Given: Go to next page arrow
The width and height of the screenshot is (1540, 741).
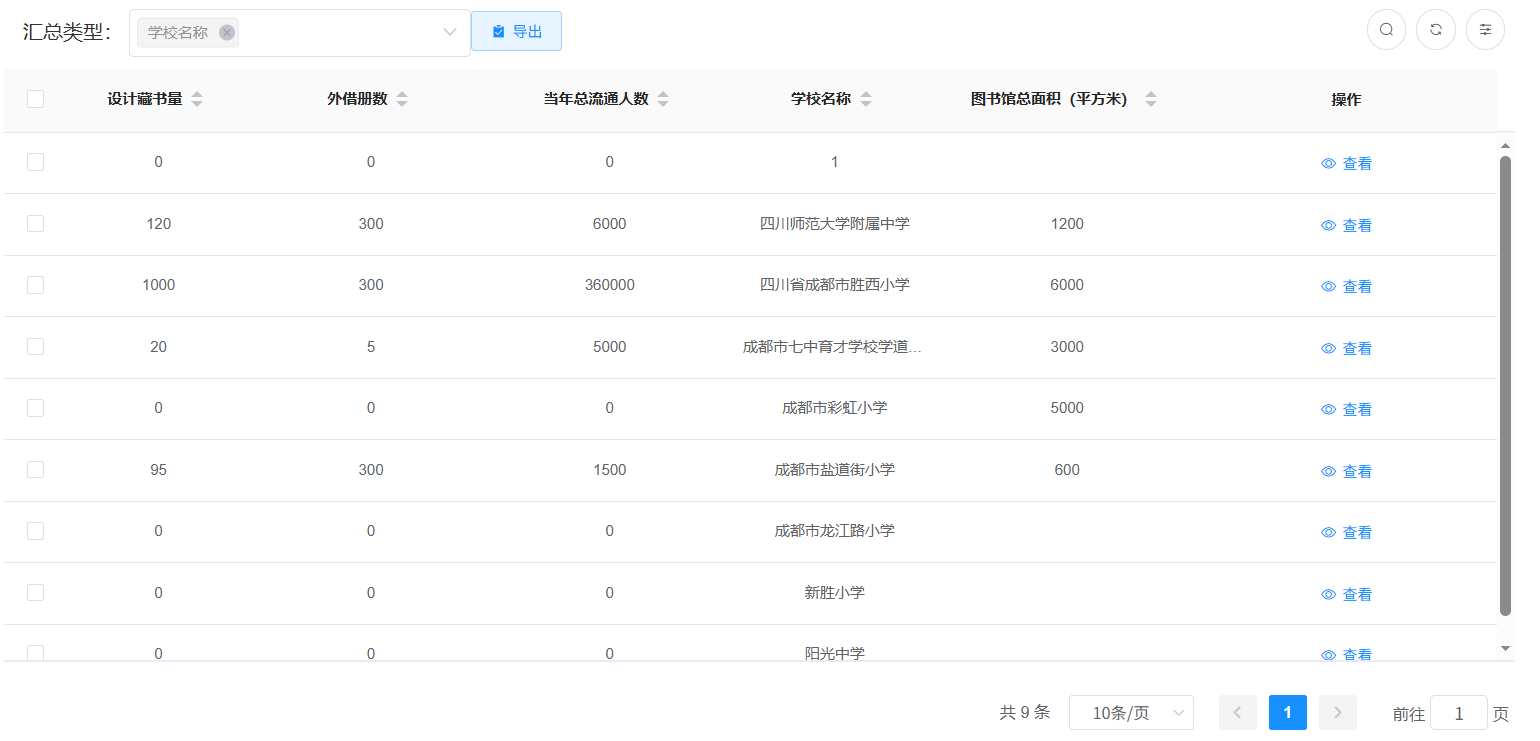Looking at the screenshot, I should (1337, 713).
